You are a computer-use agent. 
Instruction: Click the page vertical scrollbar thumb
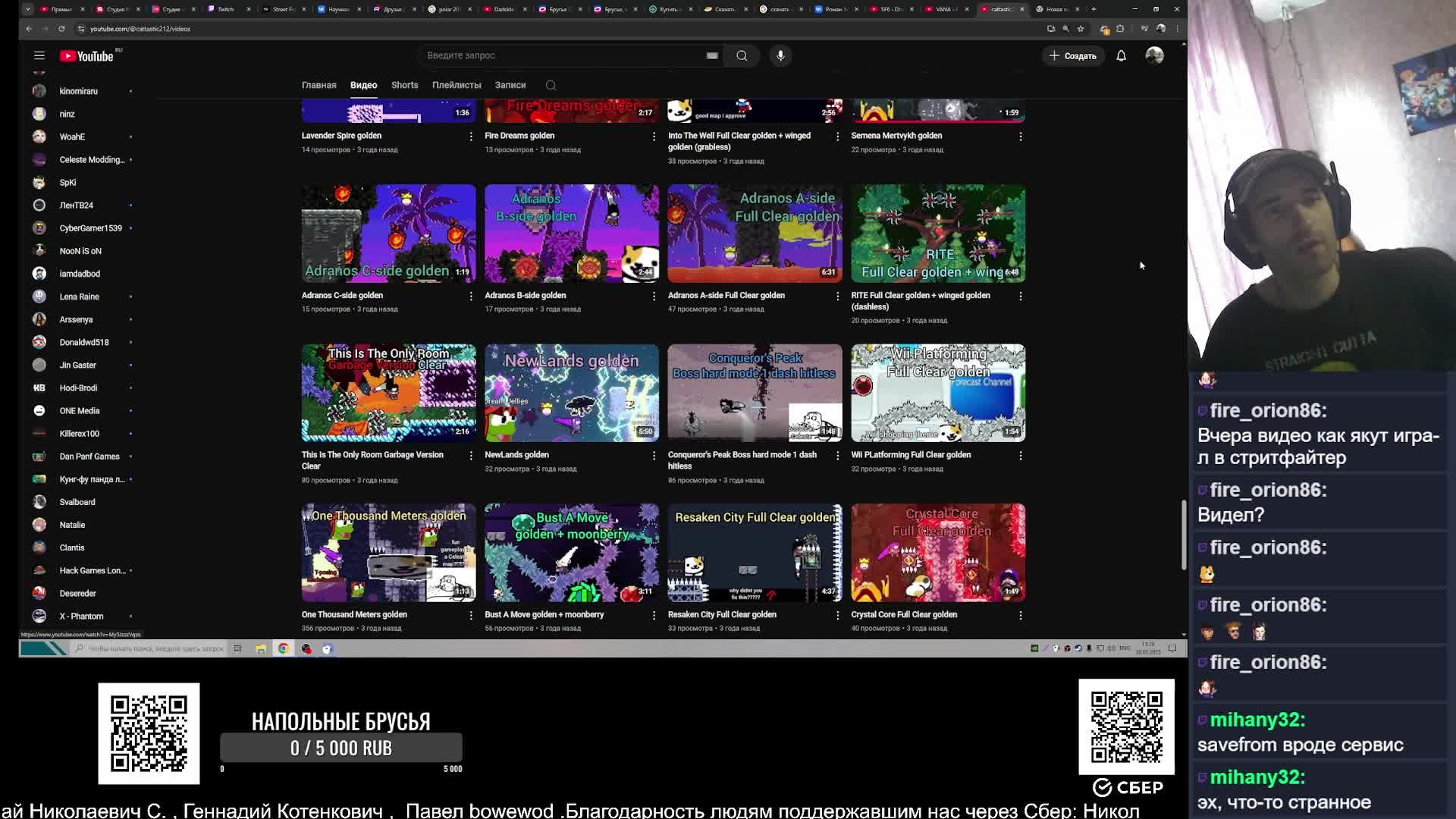click(1183, 535)
